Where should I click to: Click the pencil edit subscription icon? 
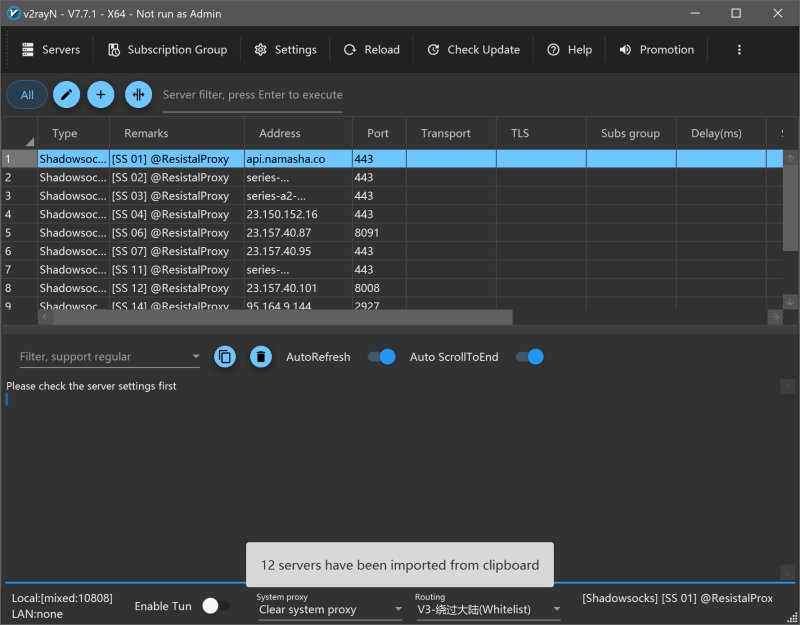66,95
